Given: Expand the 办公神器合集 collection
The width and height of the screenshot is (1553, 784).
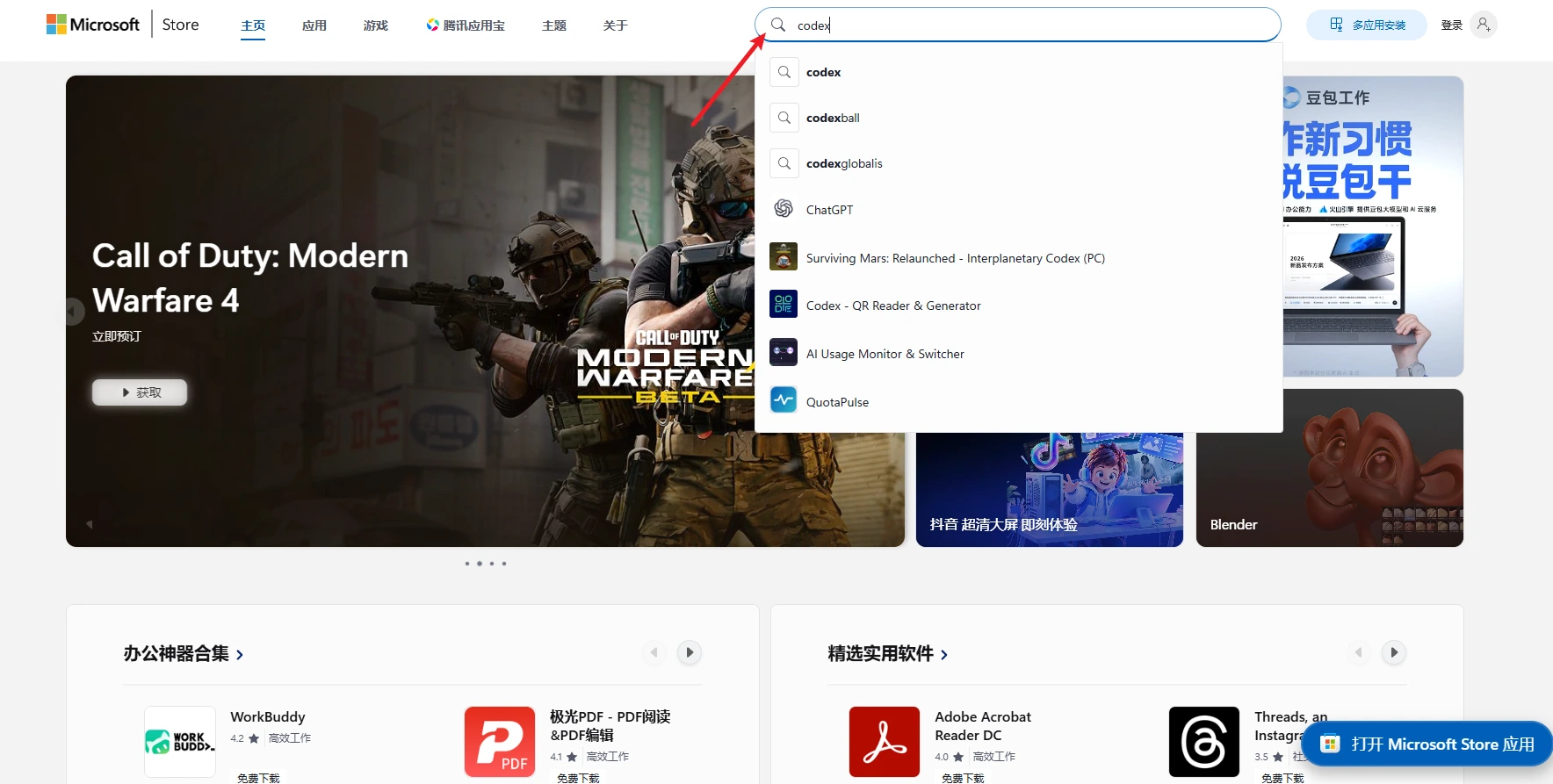Looking at the screenshot, I should [x=184, y=654].
